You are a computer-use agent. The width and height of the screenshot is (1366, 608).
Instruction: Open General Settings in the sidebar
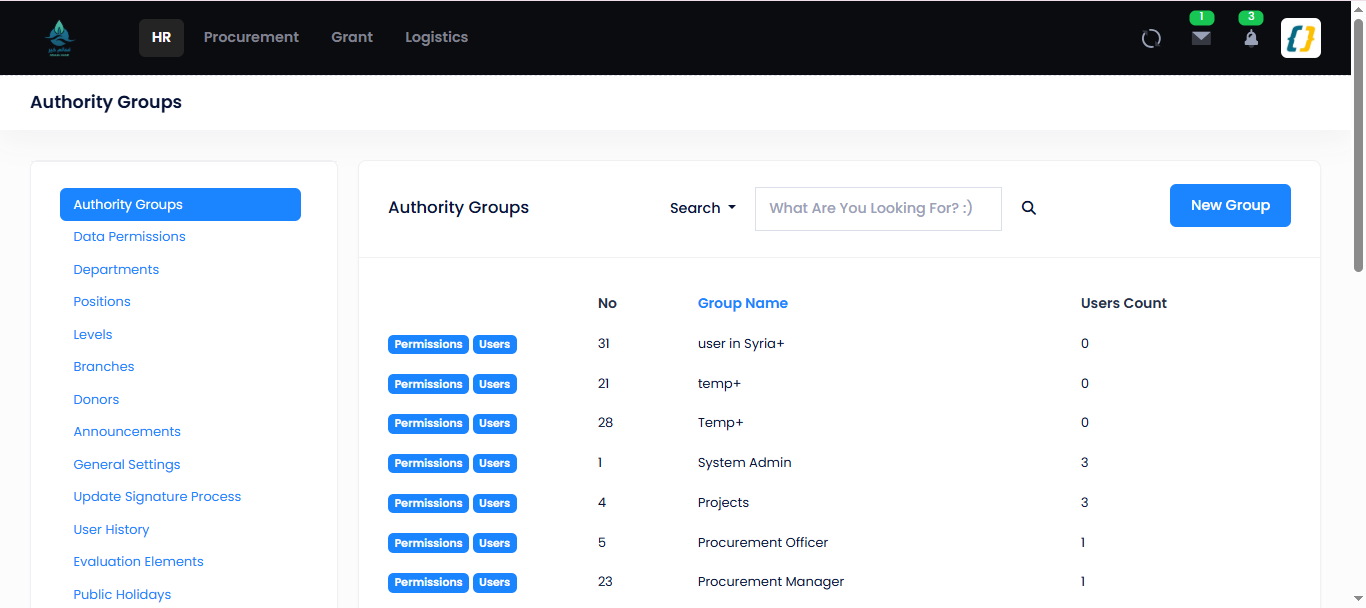(x=127, y=465)
